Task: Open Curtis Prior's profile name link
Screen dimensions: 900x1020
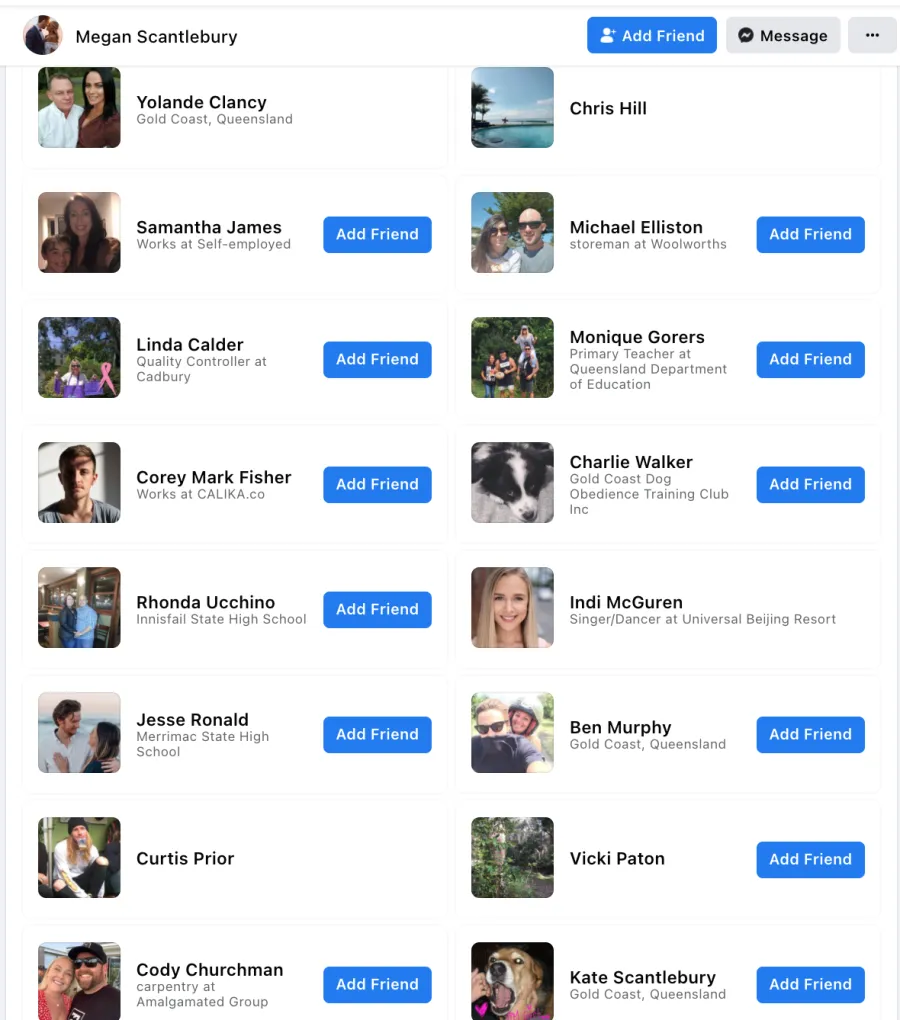Action: [185, 859]
